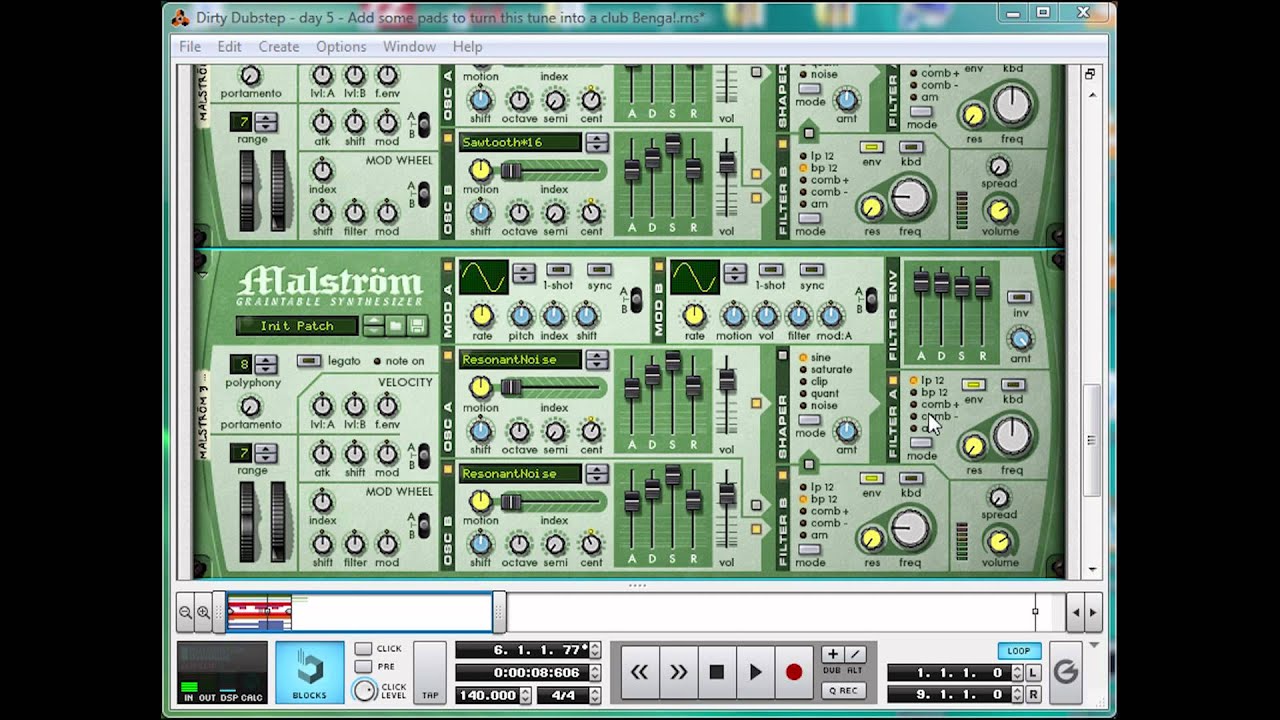Toggle the Mod B on/off LED button
The width and height of the screenshot is (1280, 720).
[x=658, y=265]
